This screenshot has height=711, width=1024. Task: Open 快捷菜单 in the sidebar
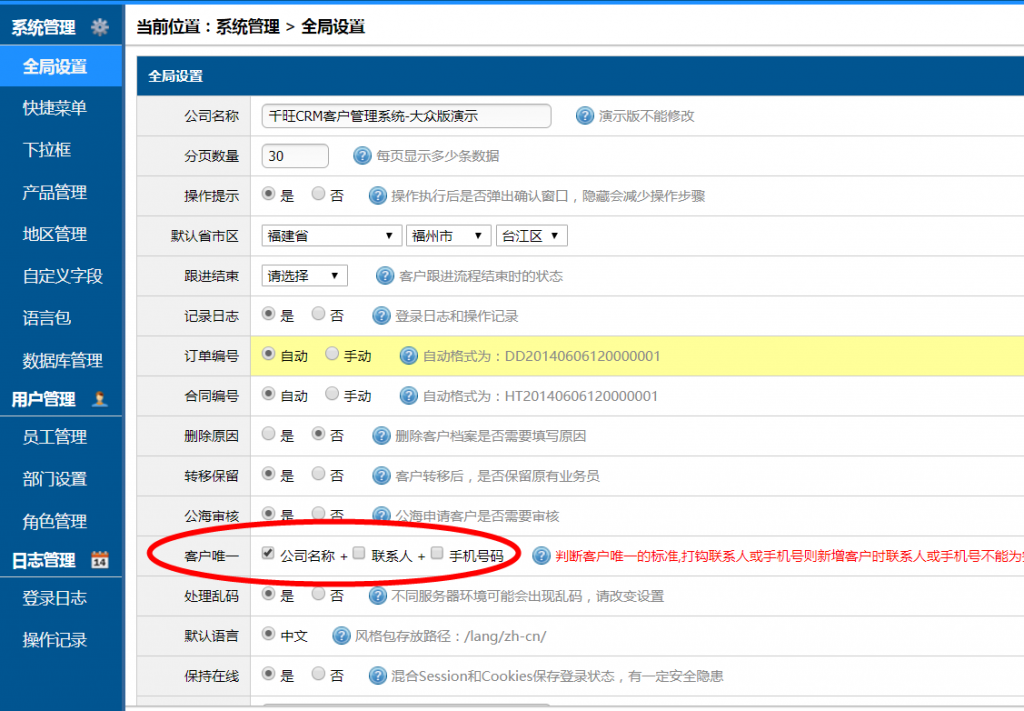pos(55,108)
